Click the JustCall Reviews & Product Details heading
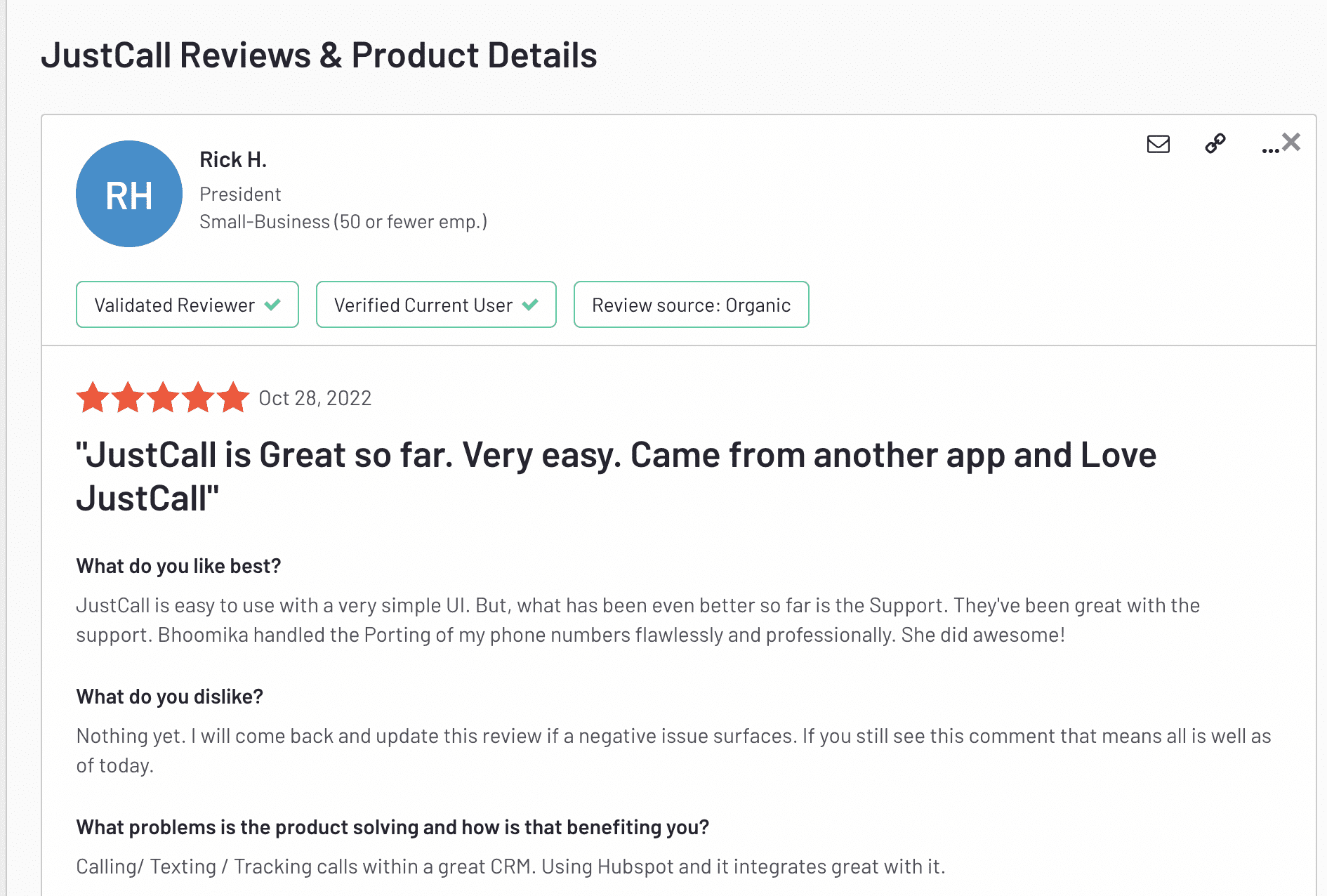Viewport: 1327px width, 896px height. [319, 55]
